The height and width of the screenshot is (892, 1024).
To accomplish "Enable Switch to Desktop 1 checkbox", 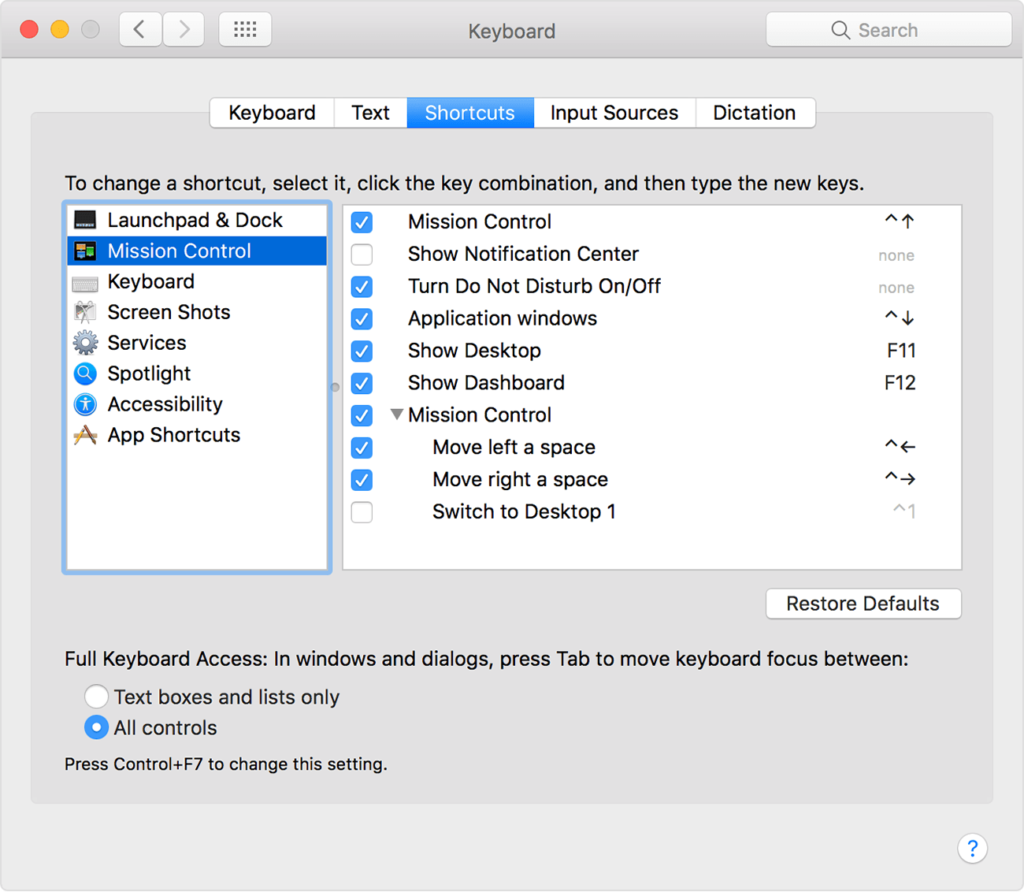I will click(x=361, y=512).
